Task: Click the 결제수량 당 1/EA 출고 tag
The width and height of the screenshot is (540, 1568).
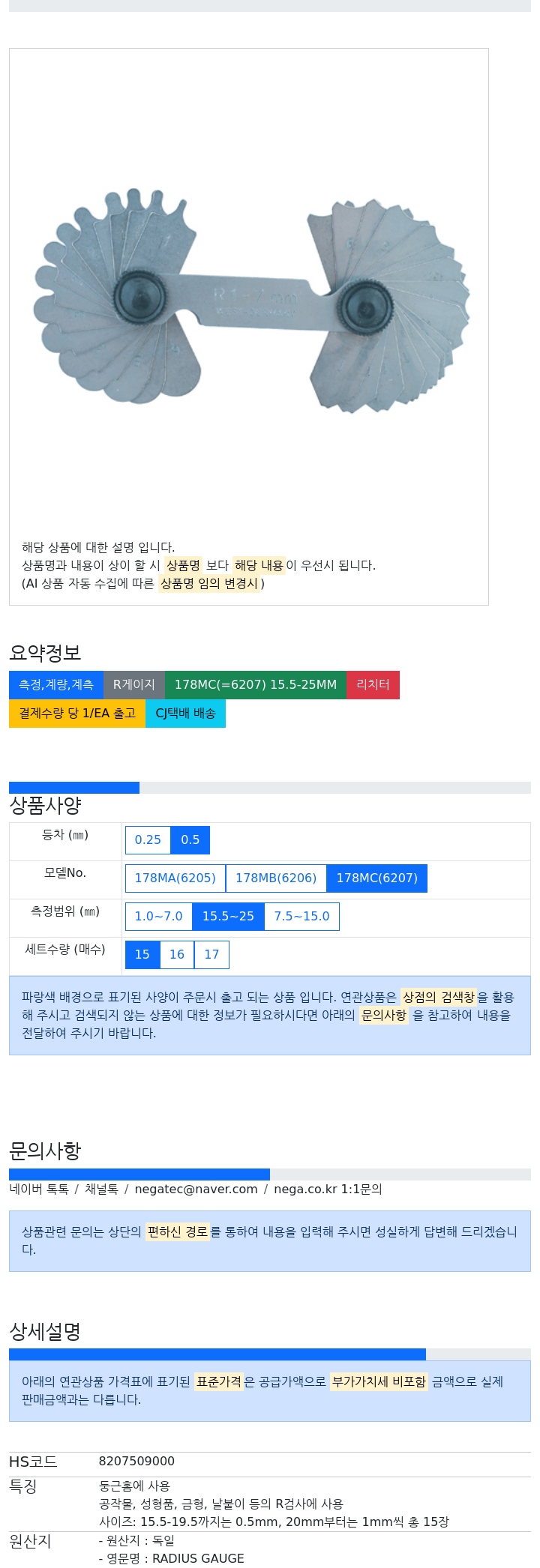Action: [77, 714]
